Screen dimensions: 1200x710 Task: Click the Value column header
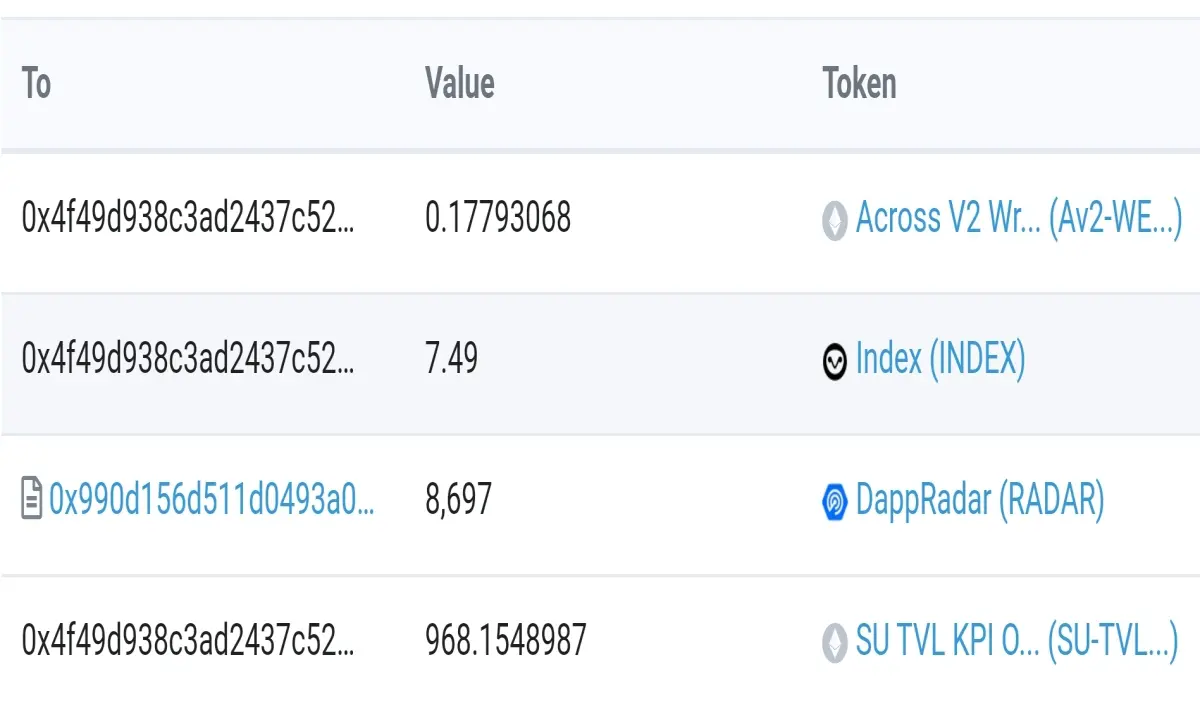[x=460, y=83]
